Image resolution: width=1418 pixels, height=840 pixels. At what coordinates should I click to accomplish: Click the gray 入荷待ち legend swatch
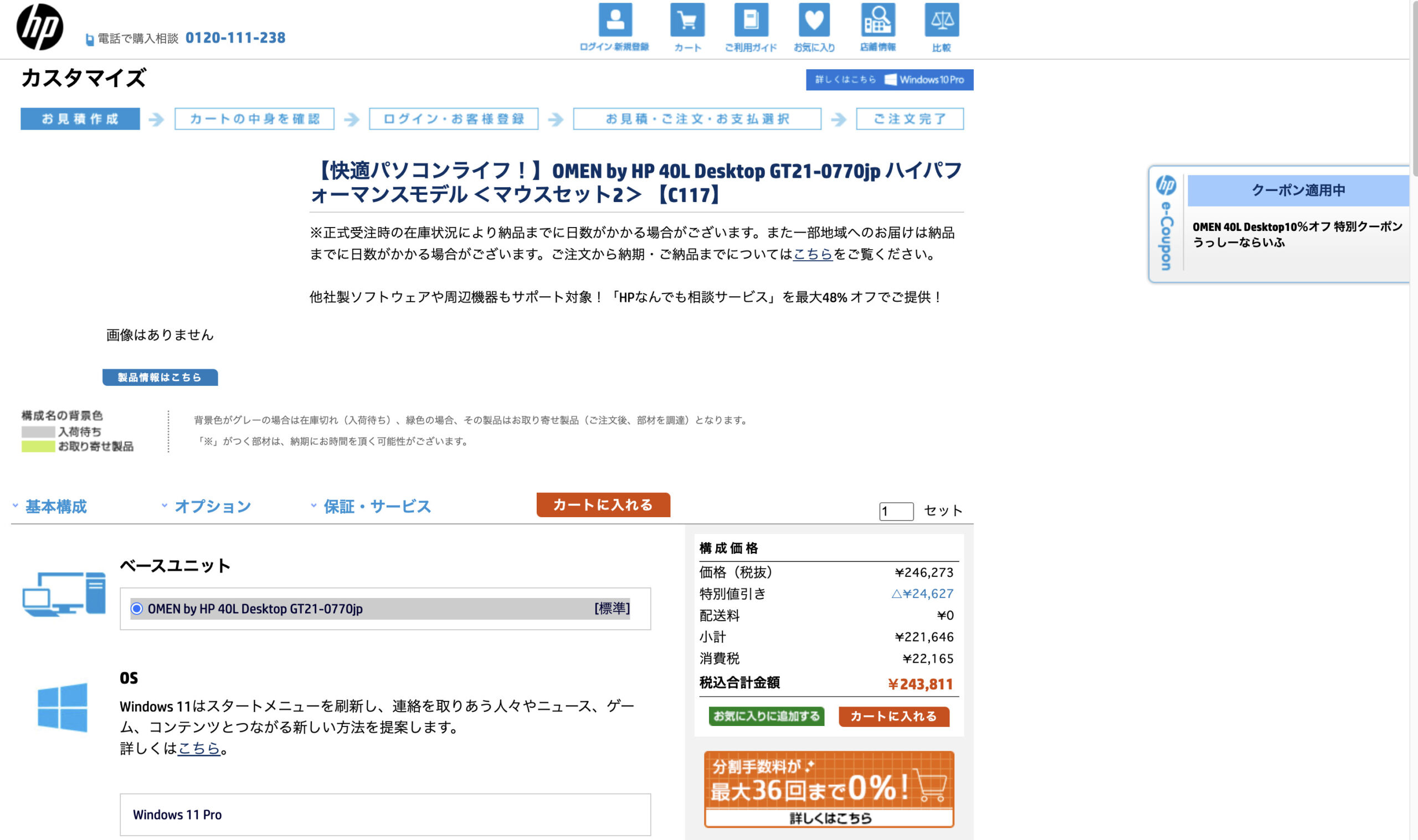pos(38,431)
